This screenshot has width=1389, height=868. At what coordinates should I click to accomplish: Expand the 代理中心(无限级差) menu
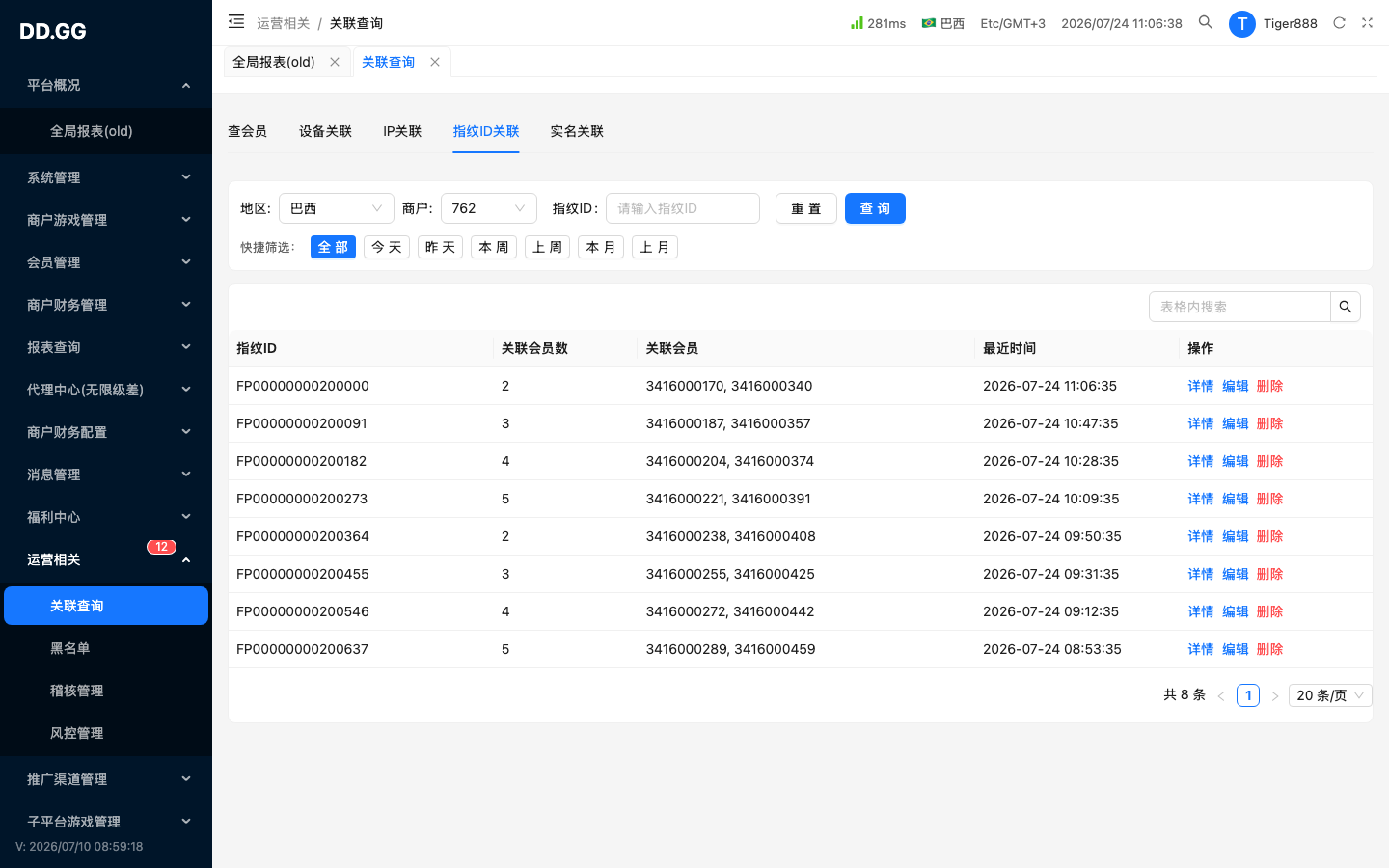pyautogui.click(x=106, y=390)
